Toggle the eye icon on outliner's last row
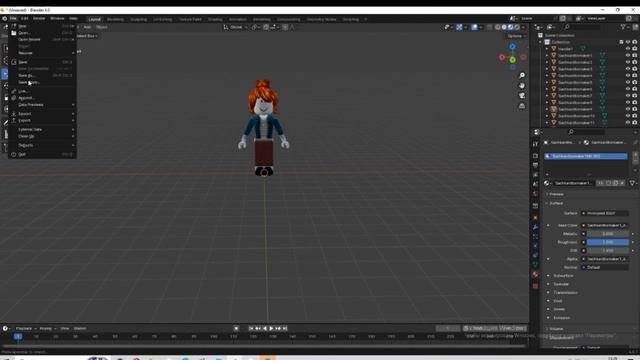640x360 pixels. (628, 122)
